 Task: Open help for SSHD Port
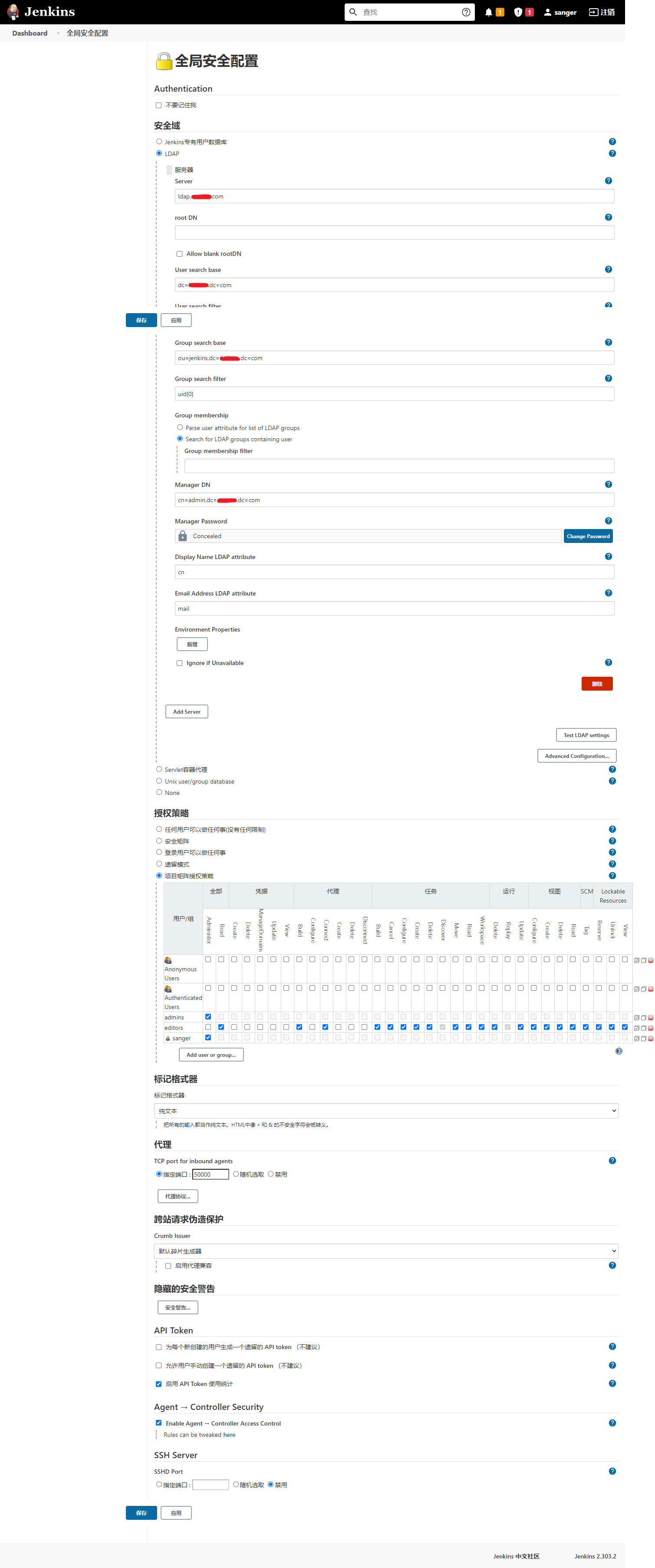(612, 1471)
